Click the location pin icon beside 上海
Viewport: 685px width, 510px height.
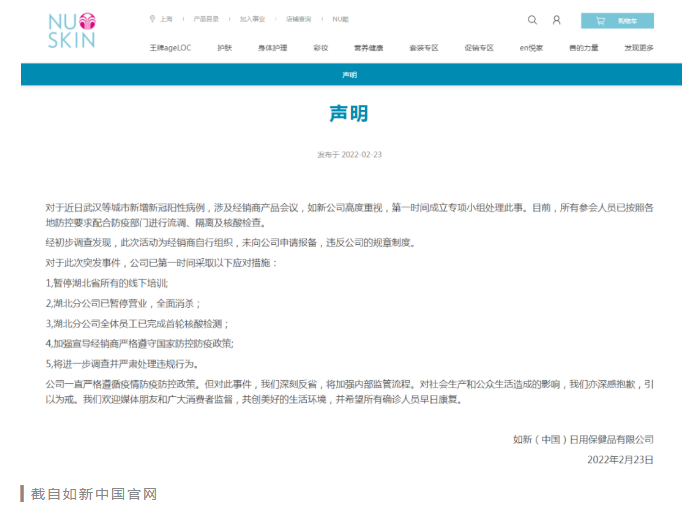coord(152,19)
